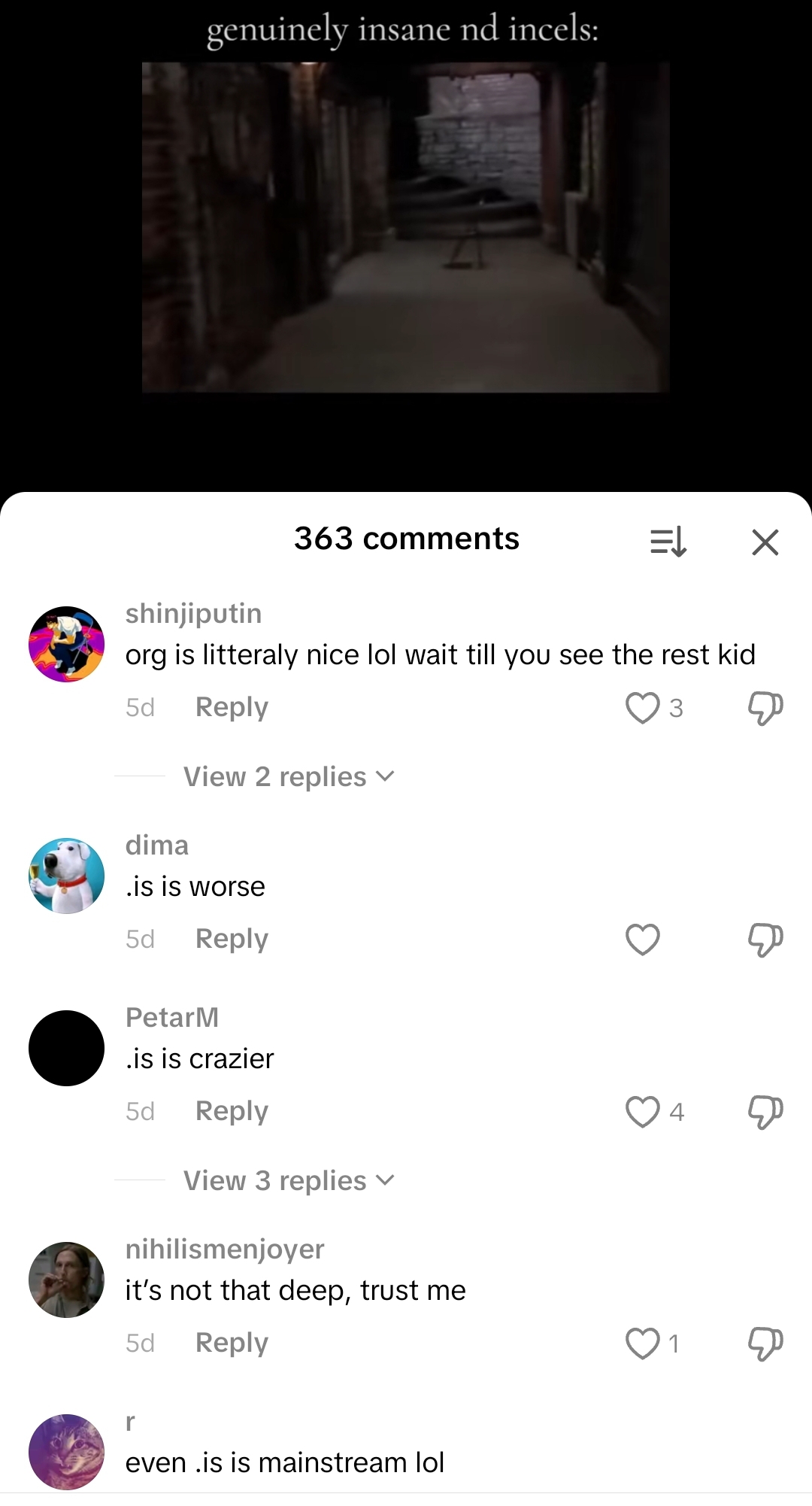This screenshot has width=812, height=1506.
Task: Open nihilismenjoyer username link
Action: [225, 1249]
